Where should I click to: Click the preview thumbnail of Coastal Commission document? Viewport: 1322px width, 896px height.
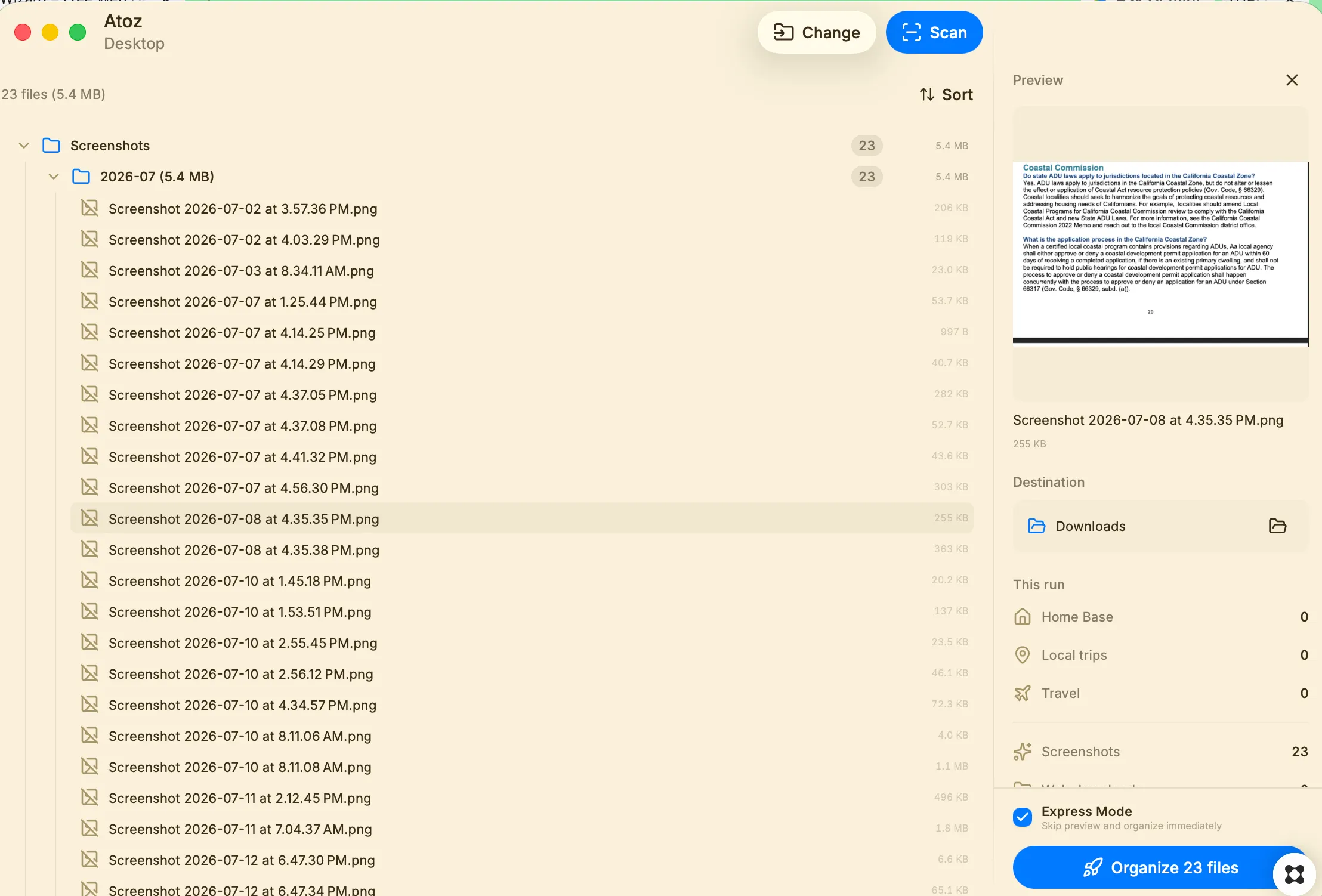1160,254
